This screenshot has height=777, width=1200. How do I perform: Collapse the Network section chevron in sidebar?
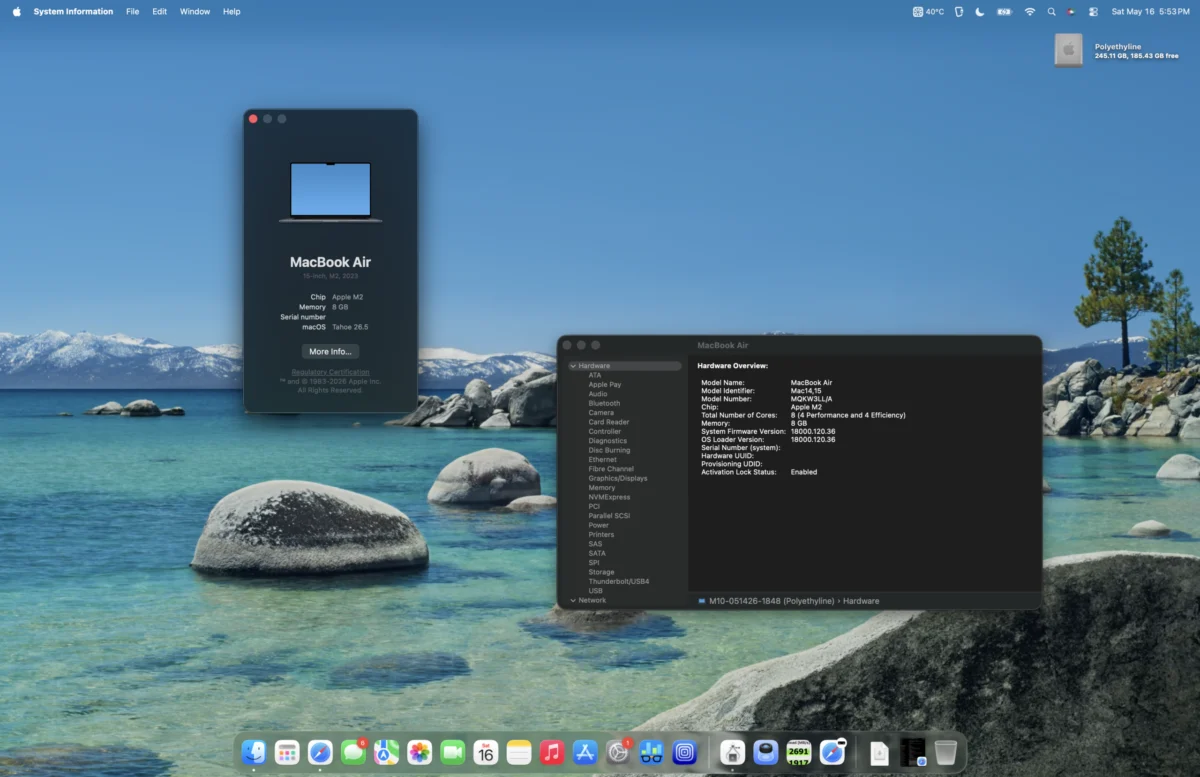573,600
